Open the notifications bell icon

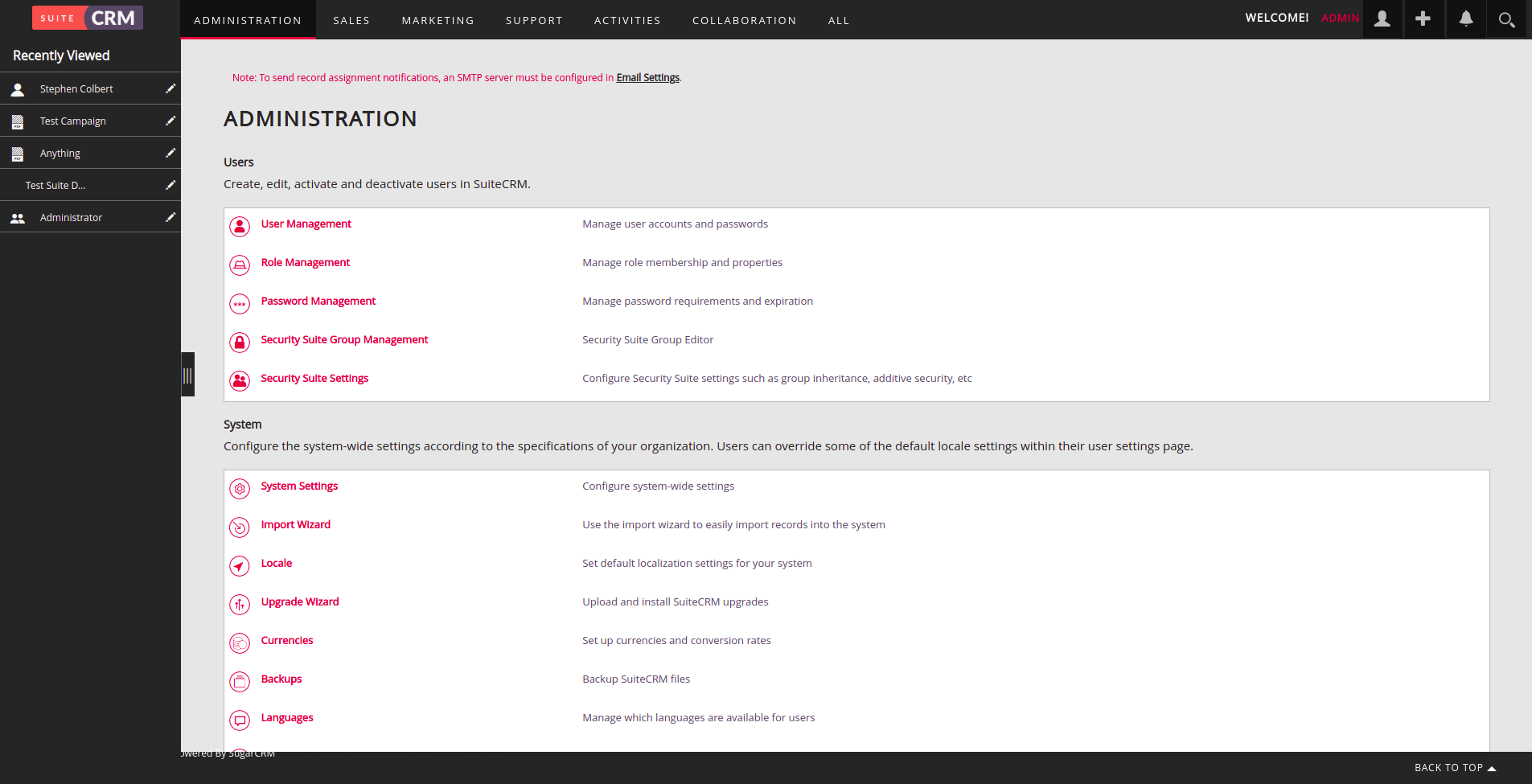click(1466, 18)
